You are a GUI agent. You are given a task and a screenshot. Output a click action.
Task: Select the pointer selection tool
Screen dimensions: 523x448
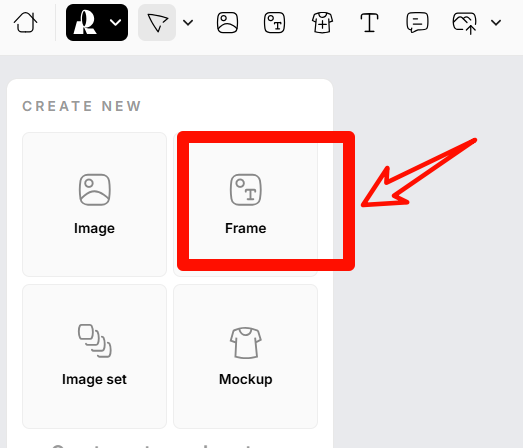pyautogui.click(x=157, y=23)
